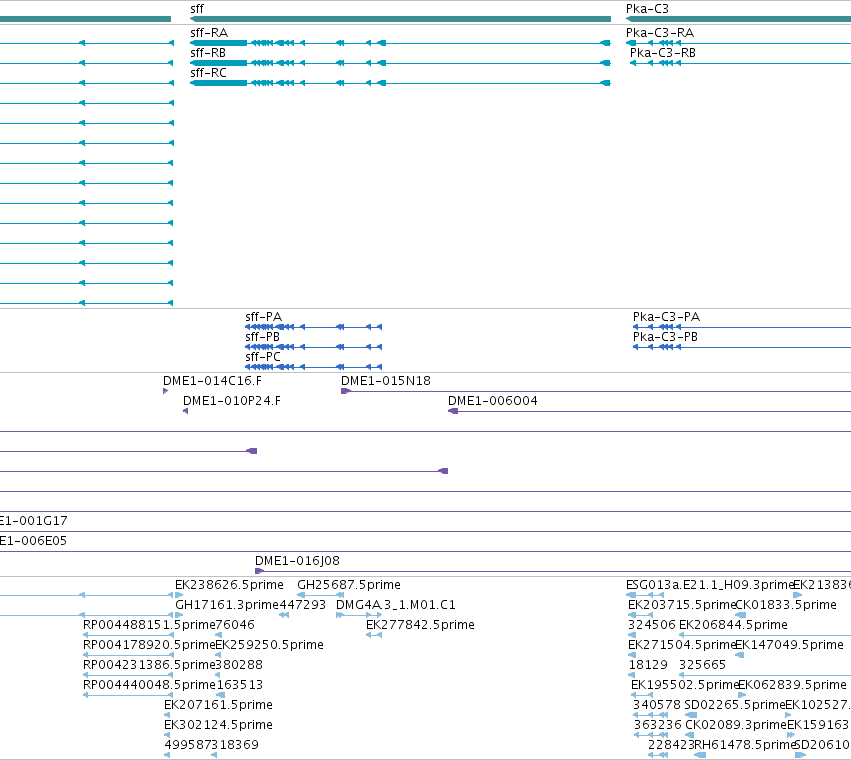Select the sff gene label

click(x=197, y=9)
